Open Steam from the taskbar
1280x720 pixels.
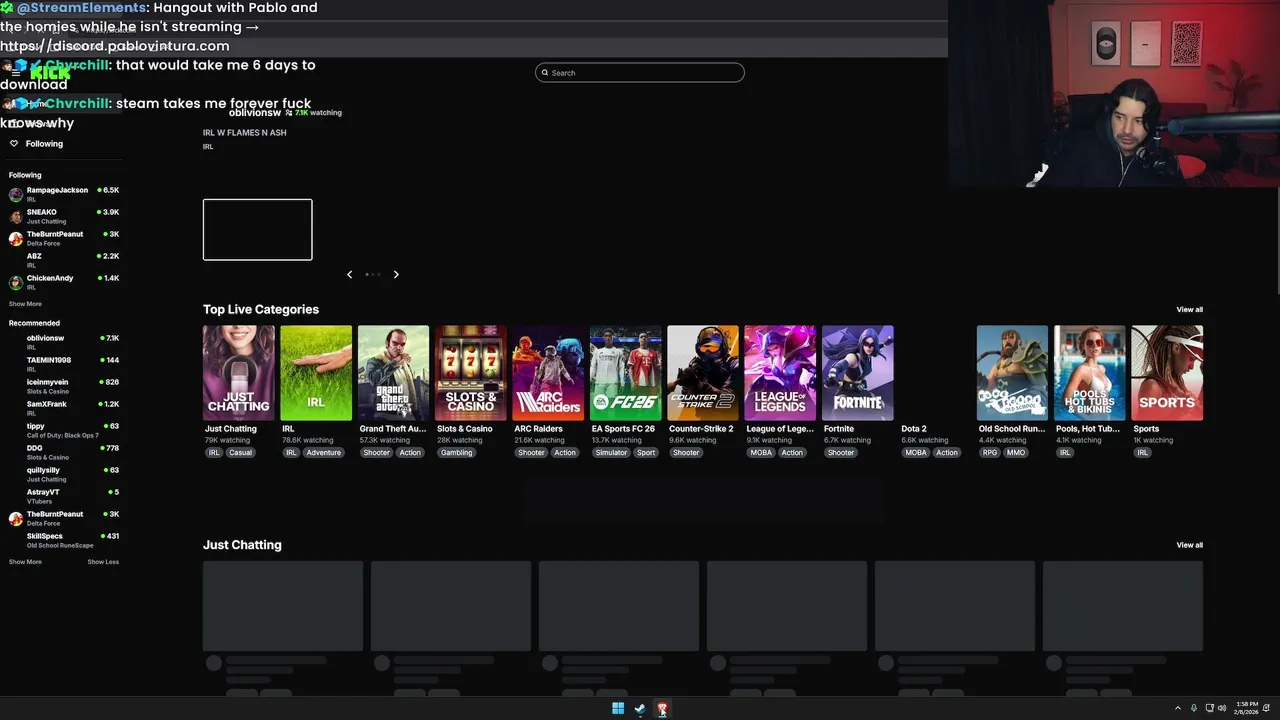coord(640,709)
